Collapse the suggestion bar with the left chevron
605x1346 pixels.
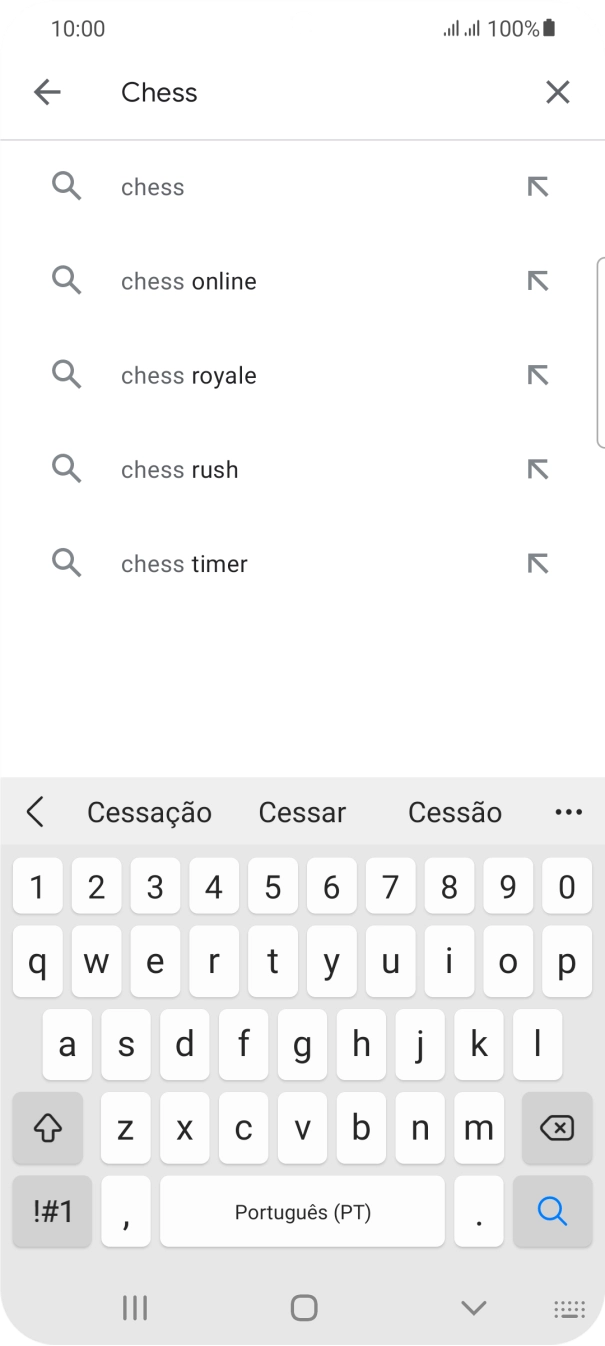(36, 812)
